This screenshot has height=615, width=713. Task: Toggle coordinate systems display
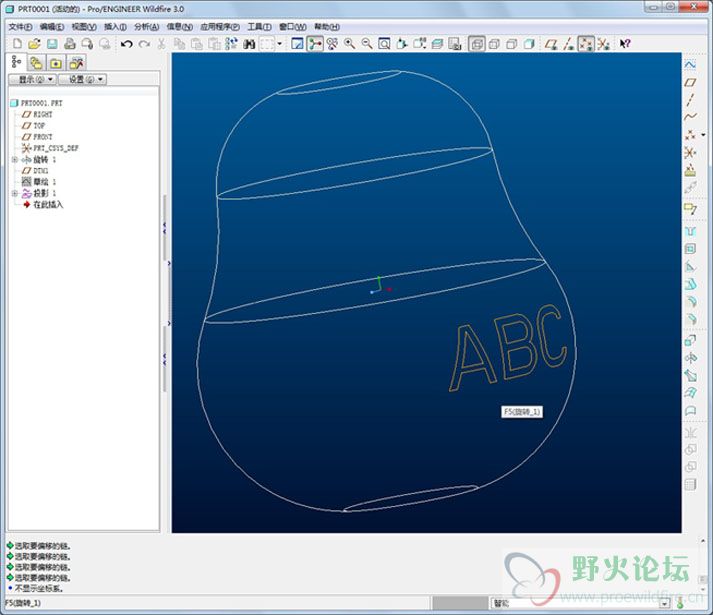pos(603,44)
